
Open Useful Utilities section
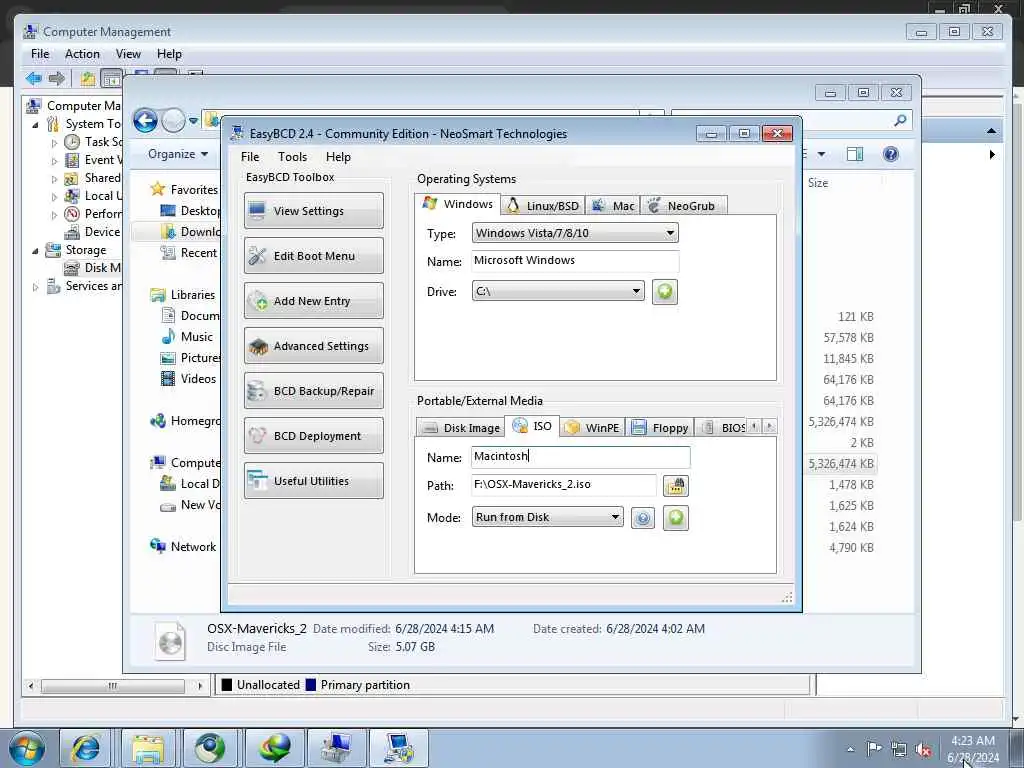coord(313,481)
